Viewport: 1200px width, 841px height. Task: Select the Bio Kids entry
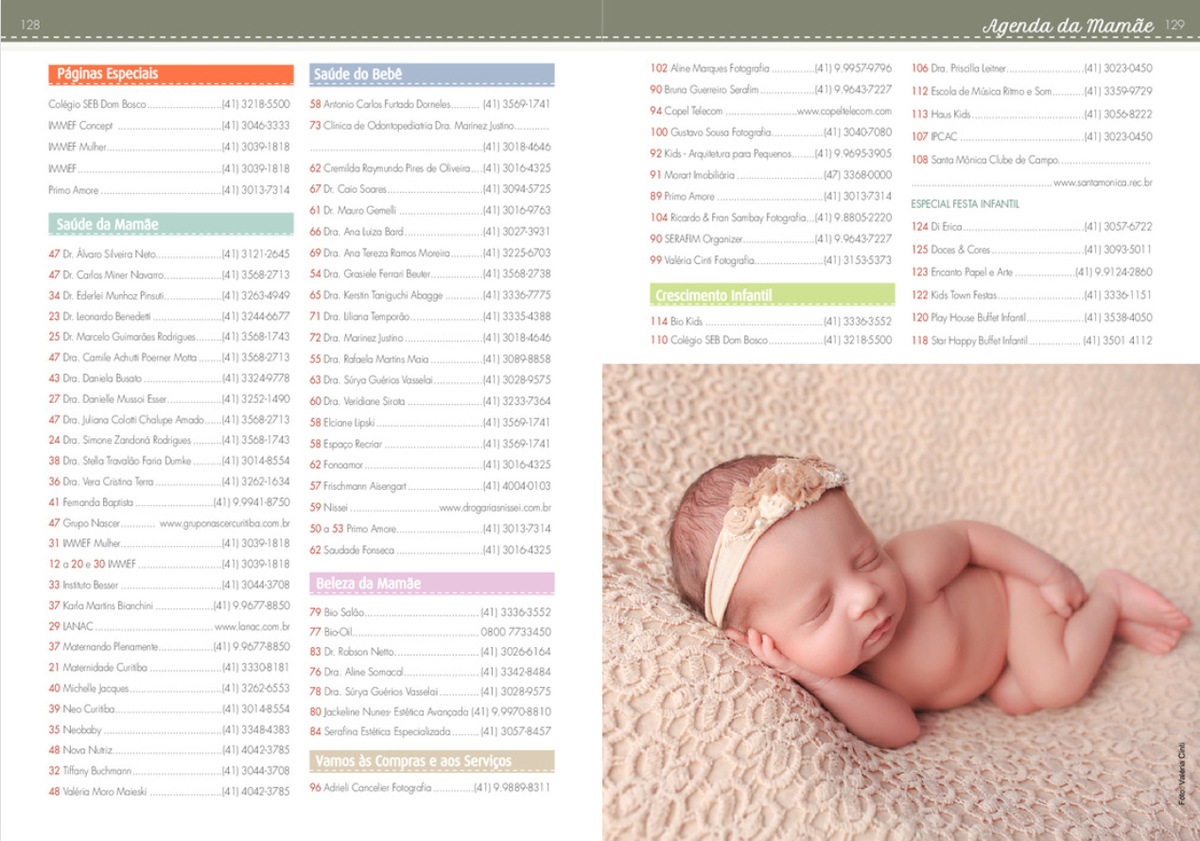[x=771, y=322]
